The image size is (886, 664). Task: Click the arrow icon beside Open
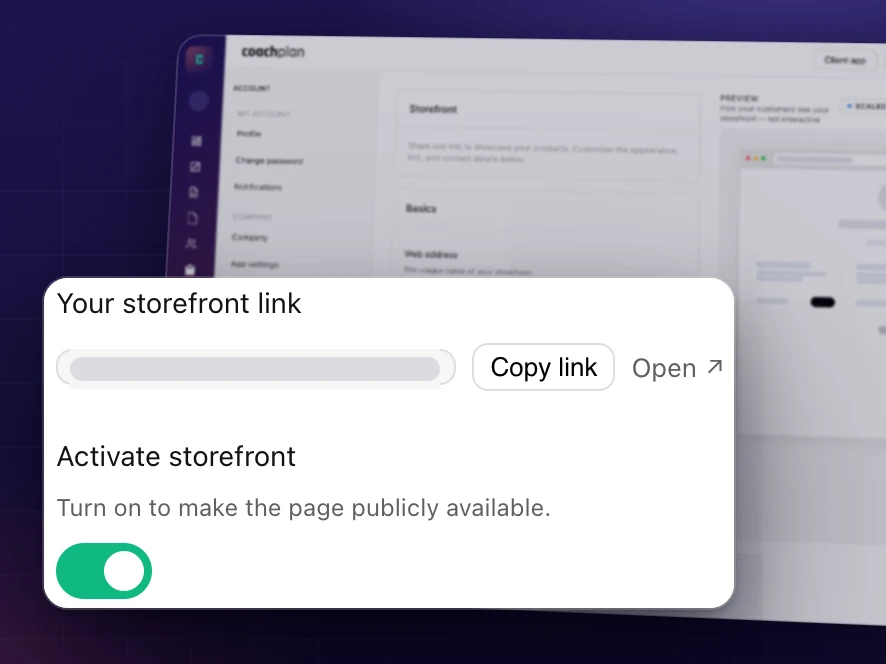pos(715,367)
